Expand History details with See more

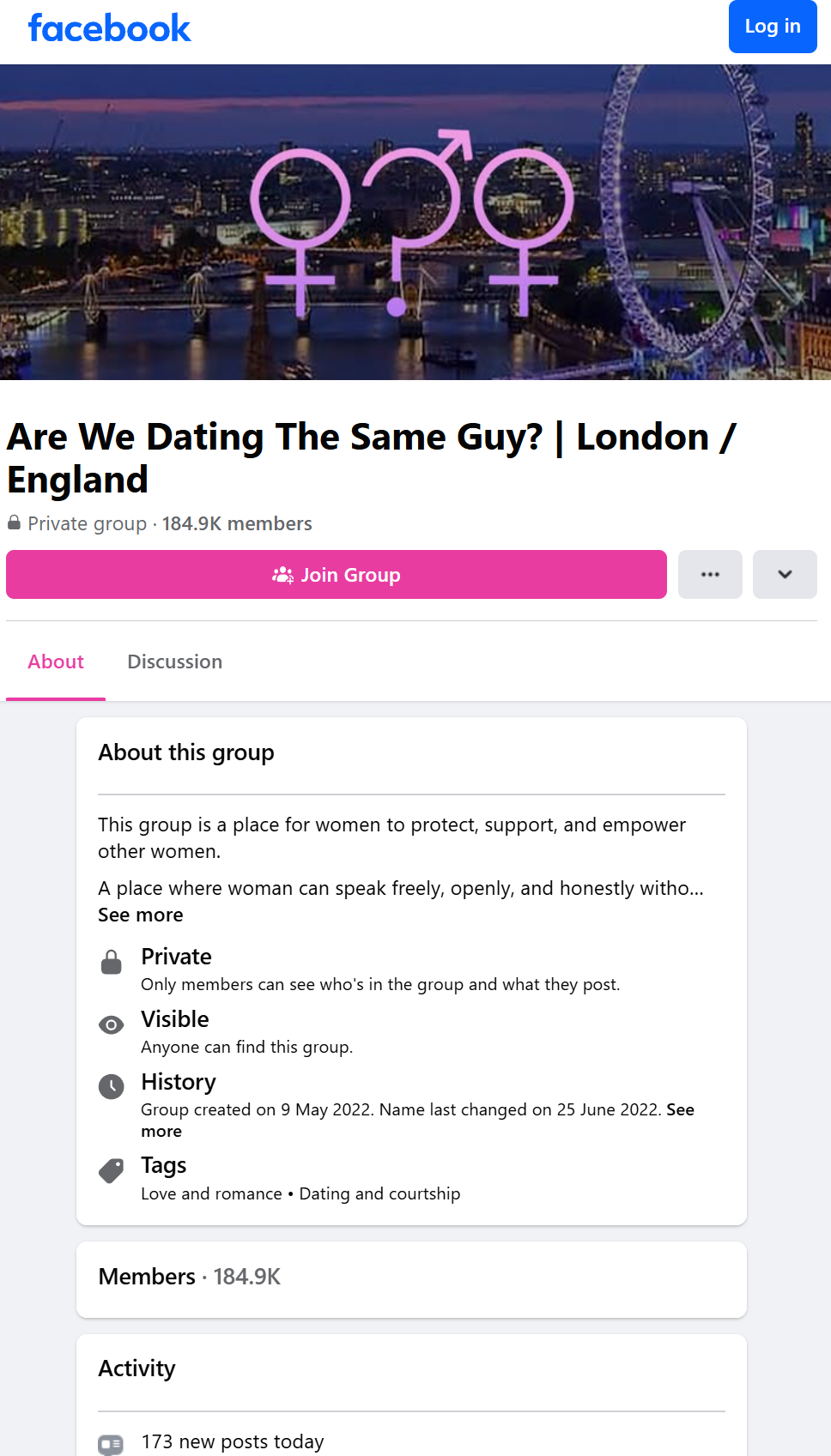pyautogui.click(x=680, y=1110)
